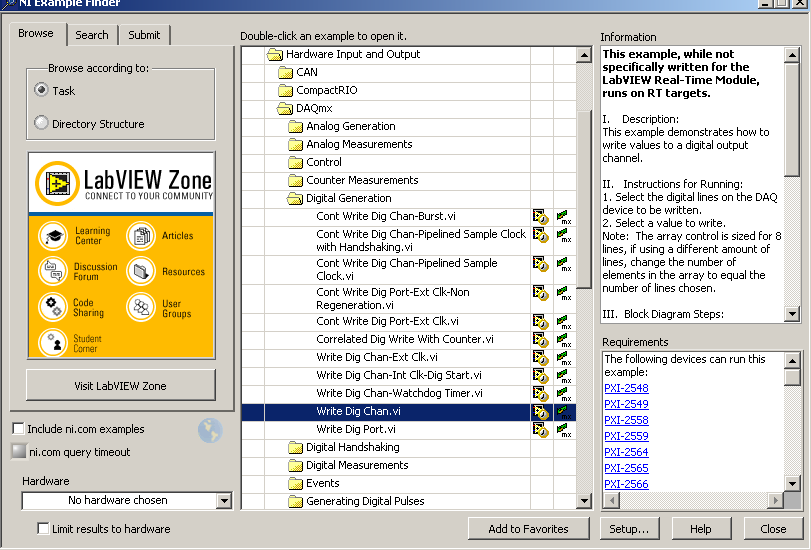Expand the Digital Measurements folder
Screen dimensions: 811x550
click(295, 466)
